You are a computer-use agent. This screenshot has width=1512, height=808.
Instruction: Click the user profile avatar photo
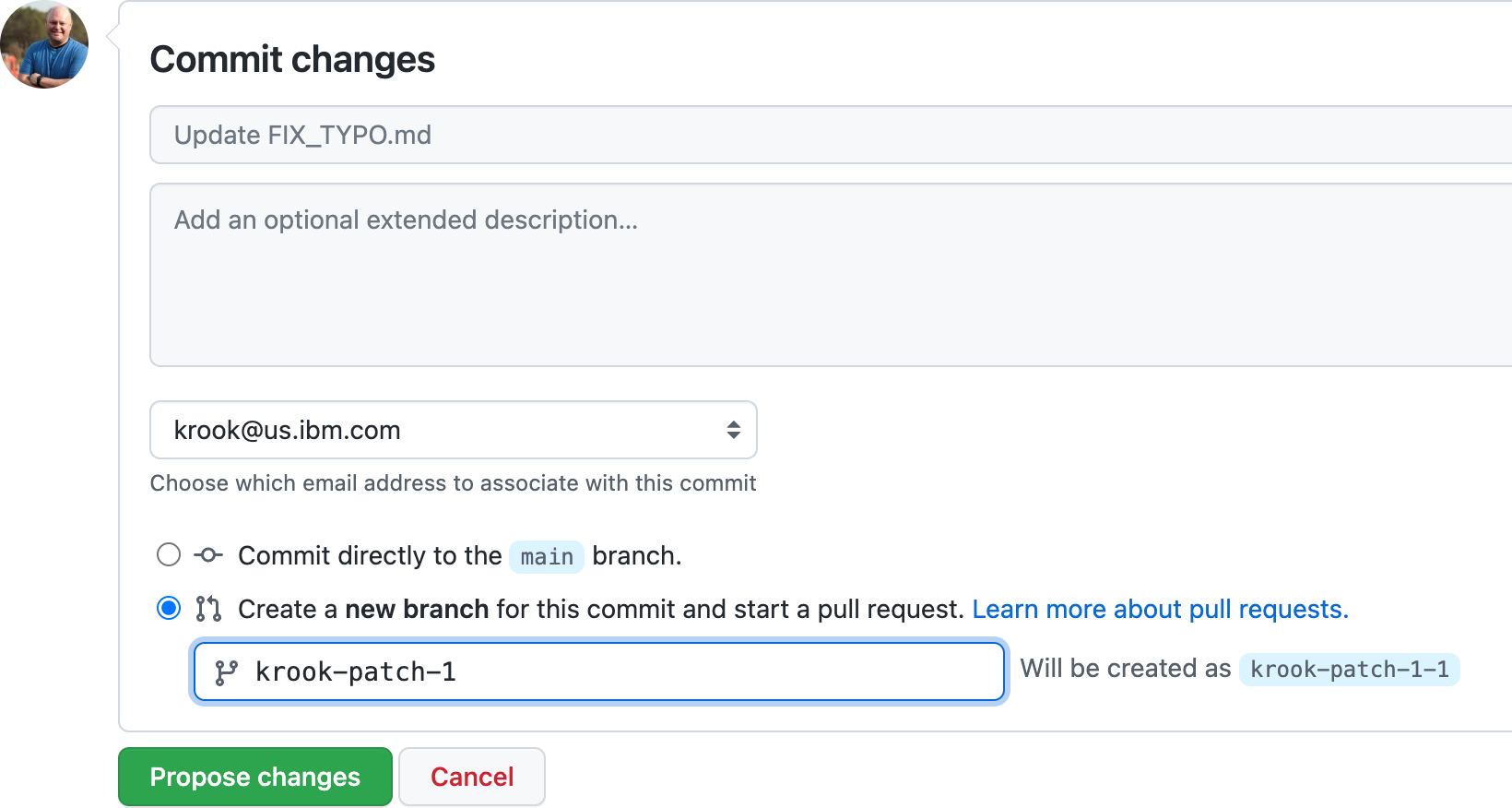44,44
